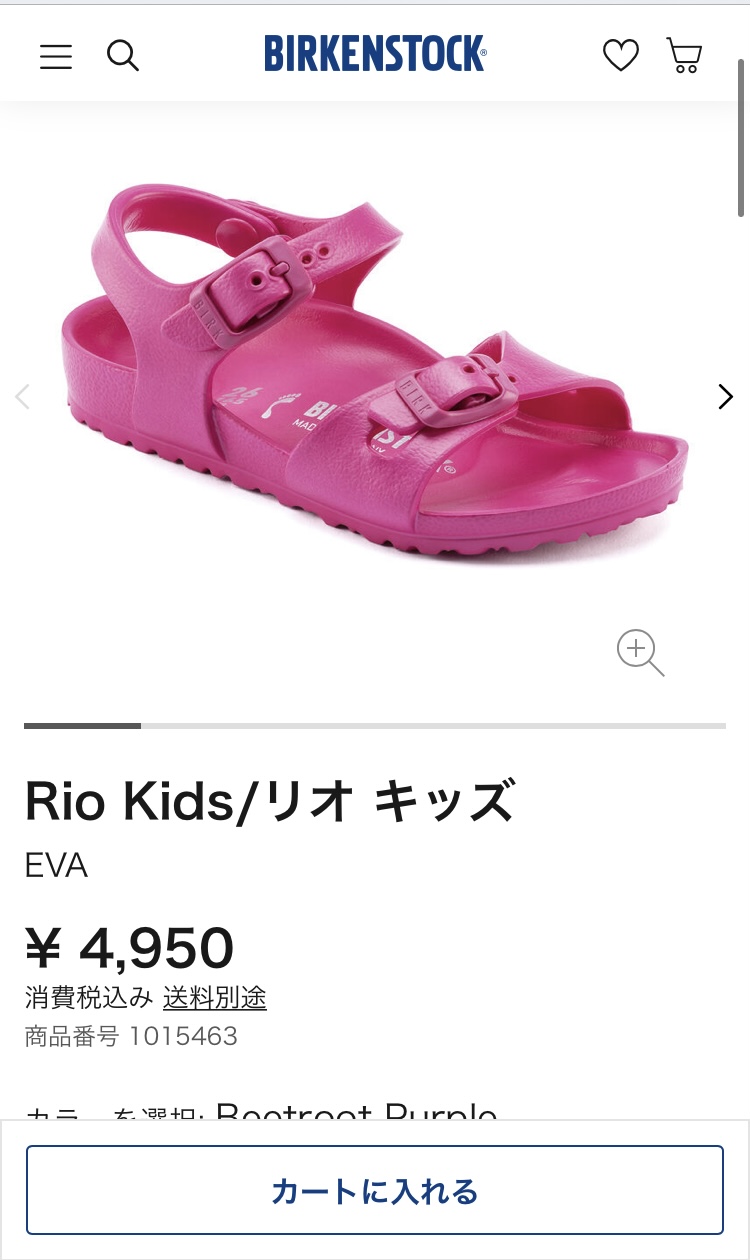Open the wishlist heart icon
Screen dimensions: 750x1260
coord(621,55)
